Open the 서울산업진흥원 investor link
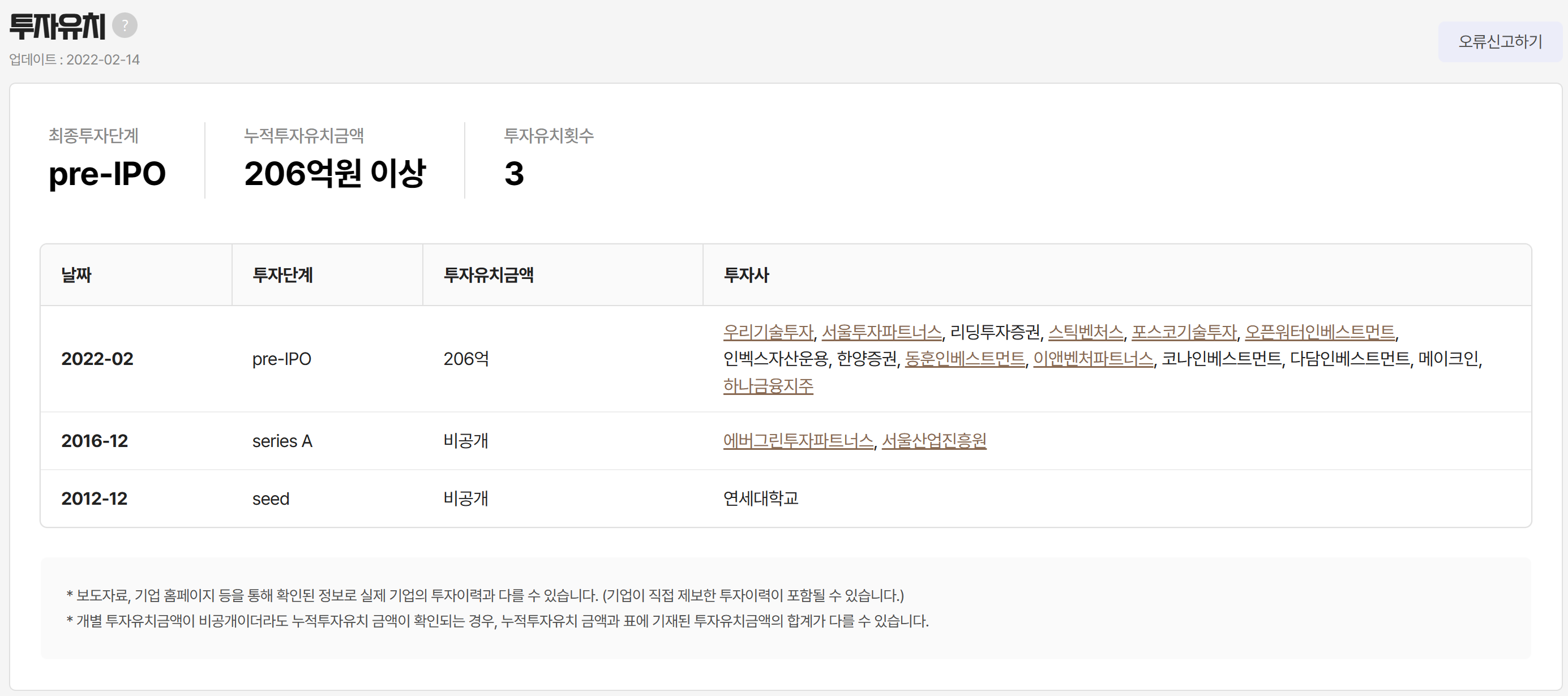This screenshot has height=696, width=1568. pyautogui.click(x=934, y=440)
